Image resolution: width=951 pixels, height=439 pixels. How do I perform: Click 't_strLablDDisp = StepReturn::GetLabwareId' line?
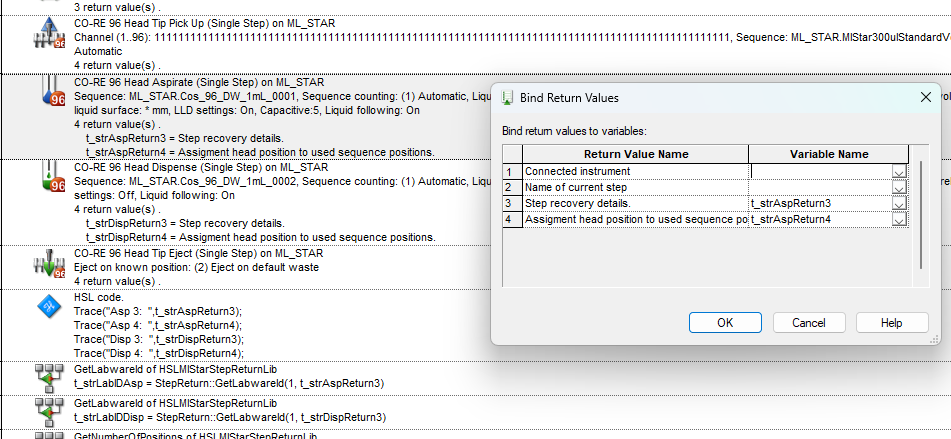click(230, 417)
